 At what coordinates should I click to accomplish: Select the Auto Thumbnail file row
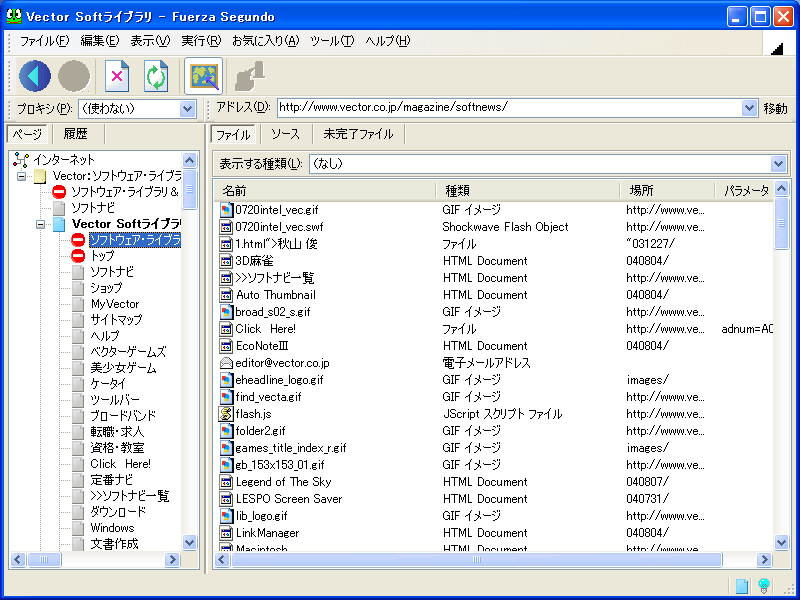pyautogui.click(x=493, y=295)
